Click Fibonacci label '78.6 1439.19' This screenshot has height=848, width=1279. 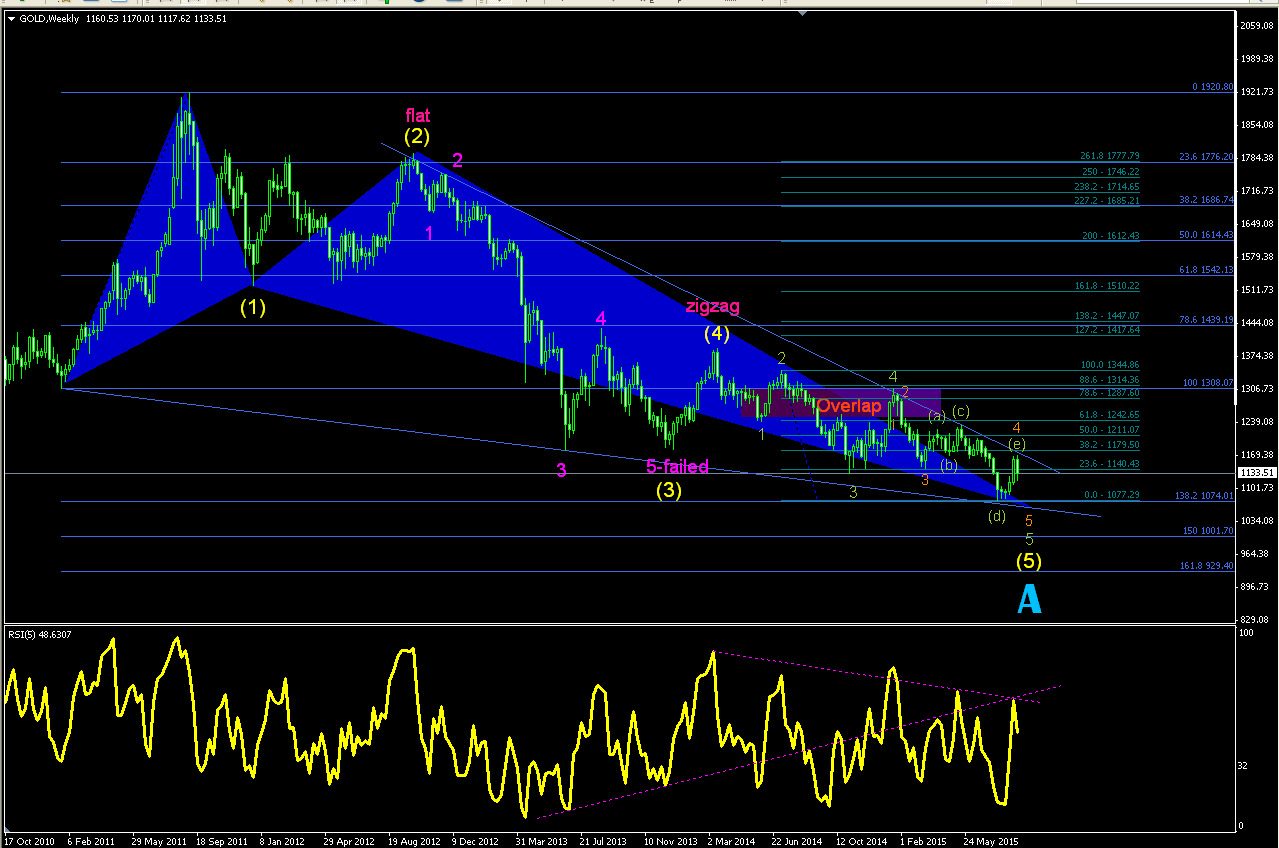[x=1204, y=320]
